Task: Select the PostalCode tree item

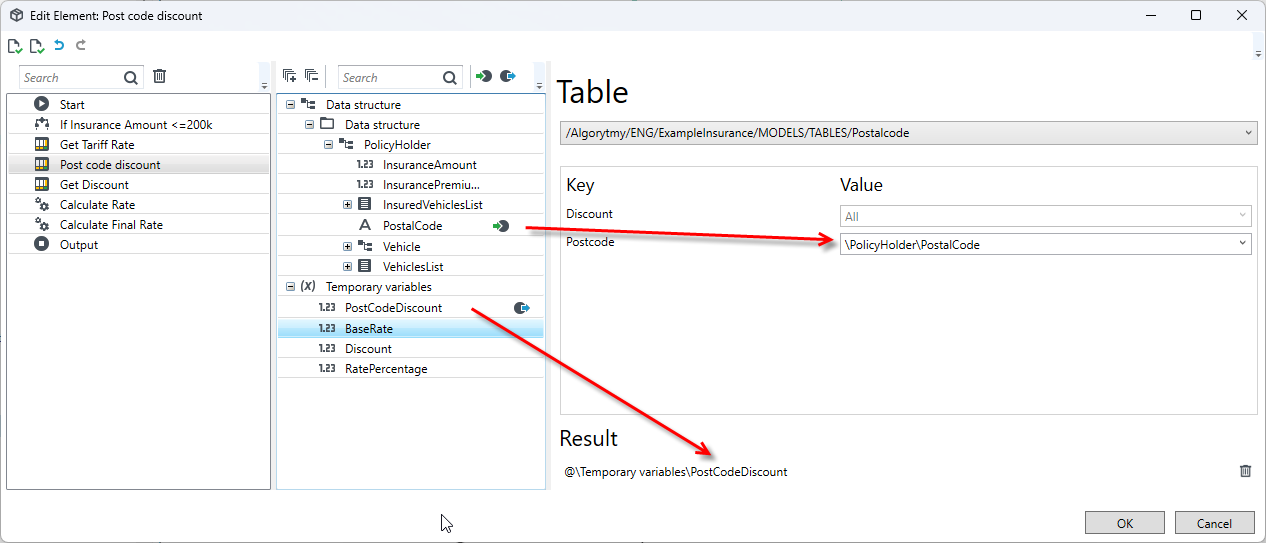Action: [412, 226]
